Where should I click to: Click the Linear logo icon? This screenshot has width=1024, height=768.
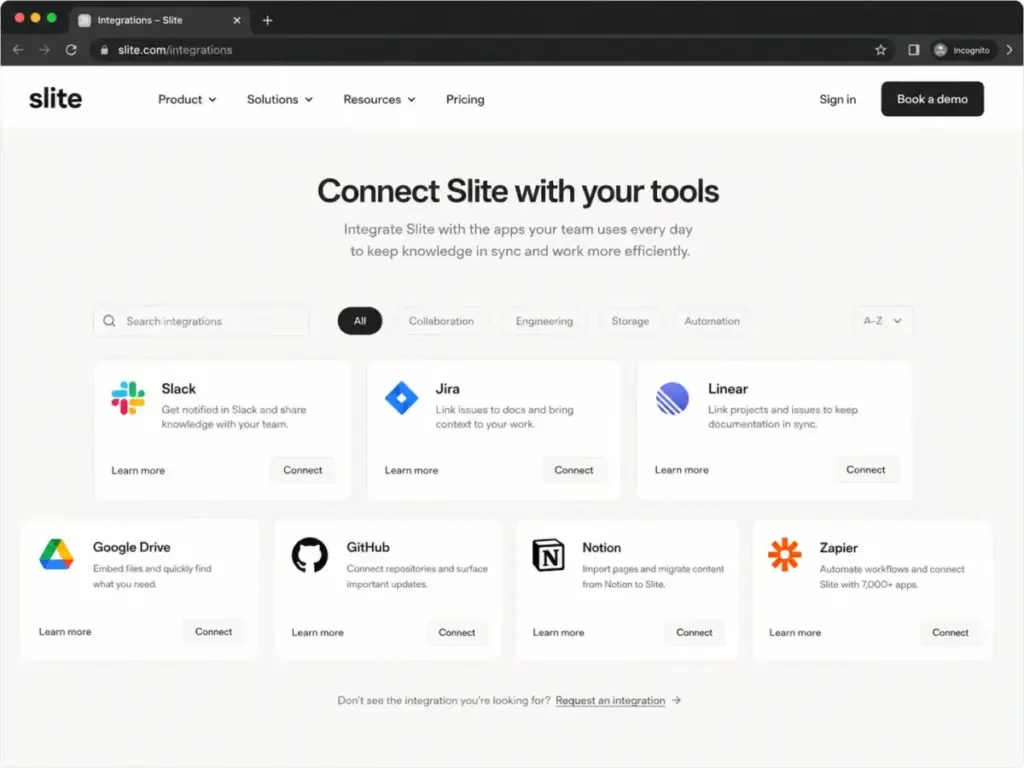[672, 398]
